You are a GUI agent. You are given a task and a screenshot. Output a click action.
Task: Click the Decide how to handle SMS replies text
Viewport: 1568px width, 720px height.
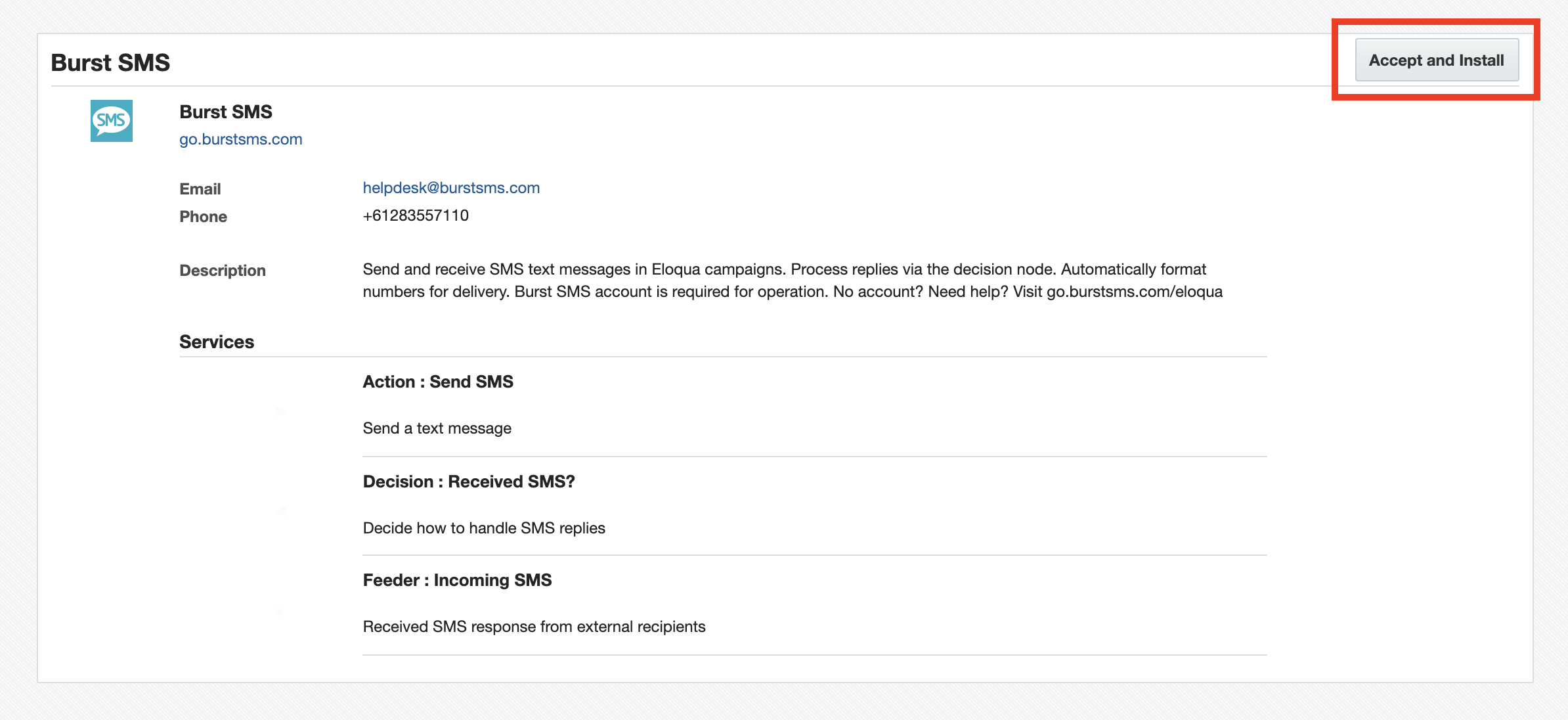(x=484, y=528)
